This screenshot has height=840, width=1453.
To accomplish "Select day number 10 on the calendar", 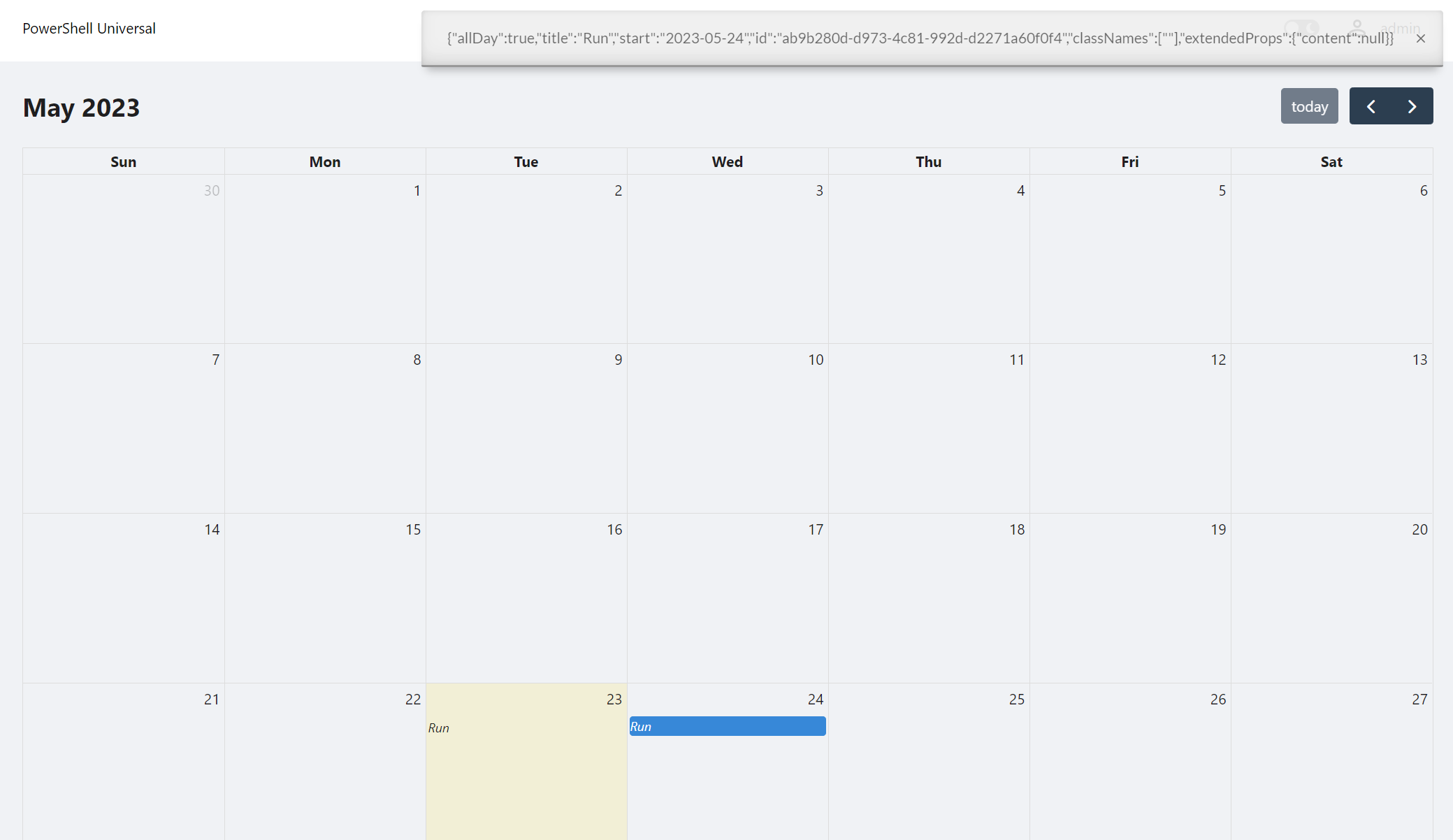I will 816,360.
